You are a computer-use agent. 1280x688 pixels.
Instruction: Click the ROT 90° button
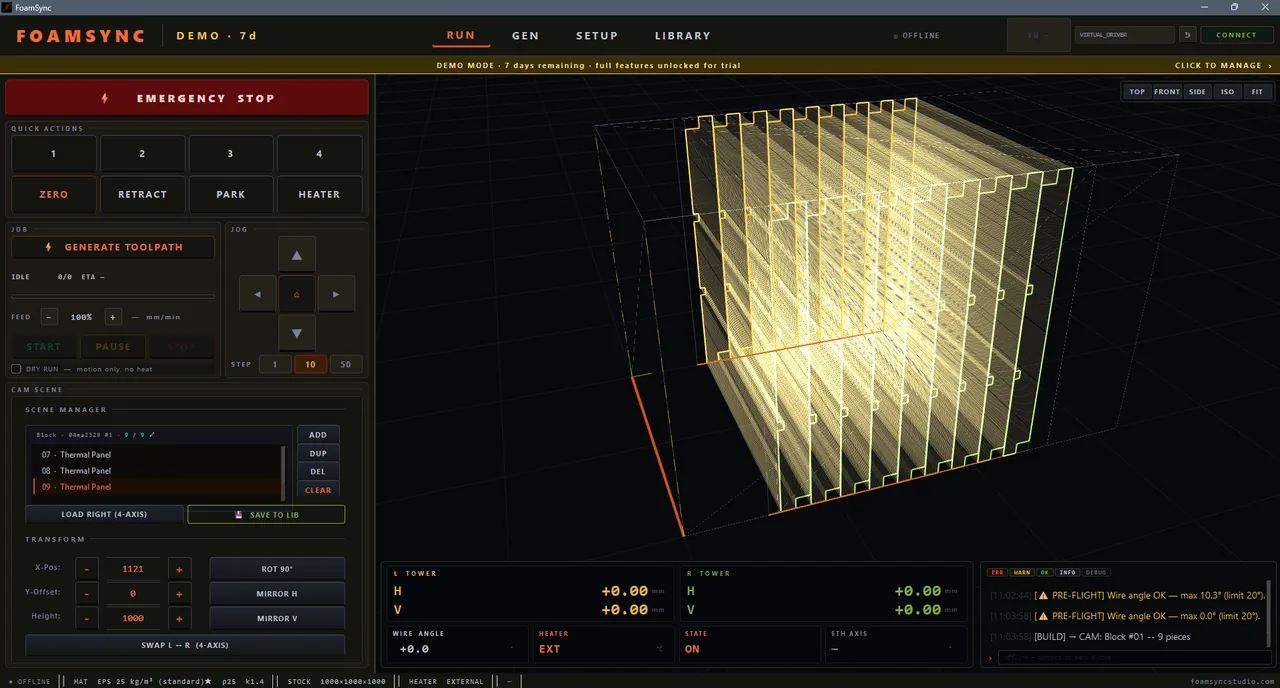coord(277,569)
